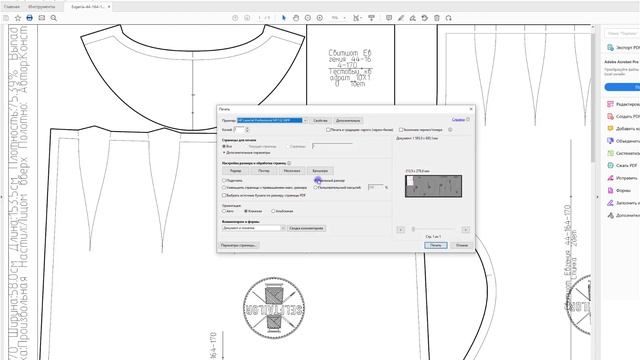Go to next page arrow icon
Screen dimensions: 640x360
coord(247,18)
